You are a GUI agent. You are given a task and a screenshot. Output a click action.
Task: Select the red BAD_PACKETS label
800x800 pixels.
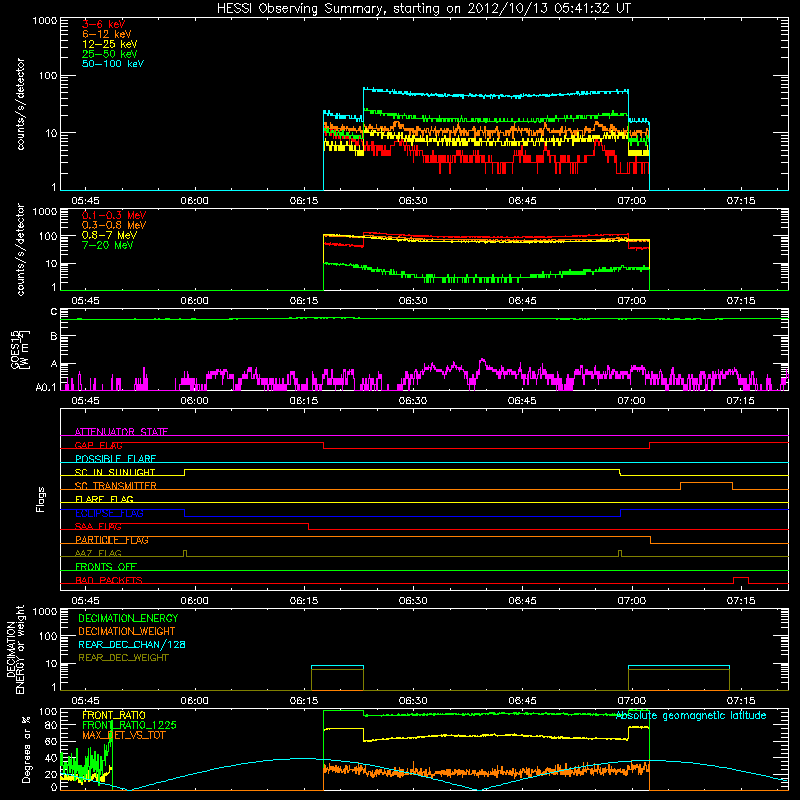click(x=109, y=580)
